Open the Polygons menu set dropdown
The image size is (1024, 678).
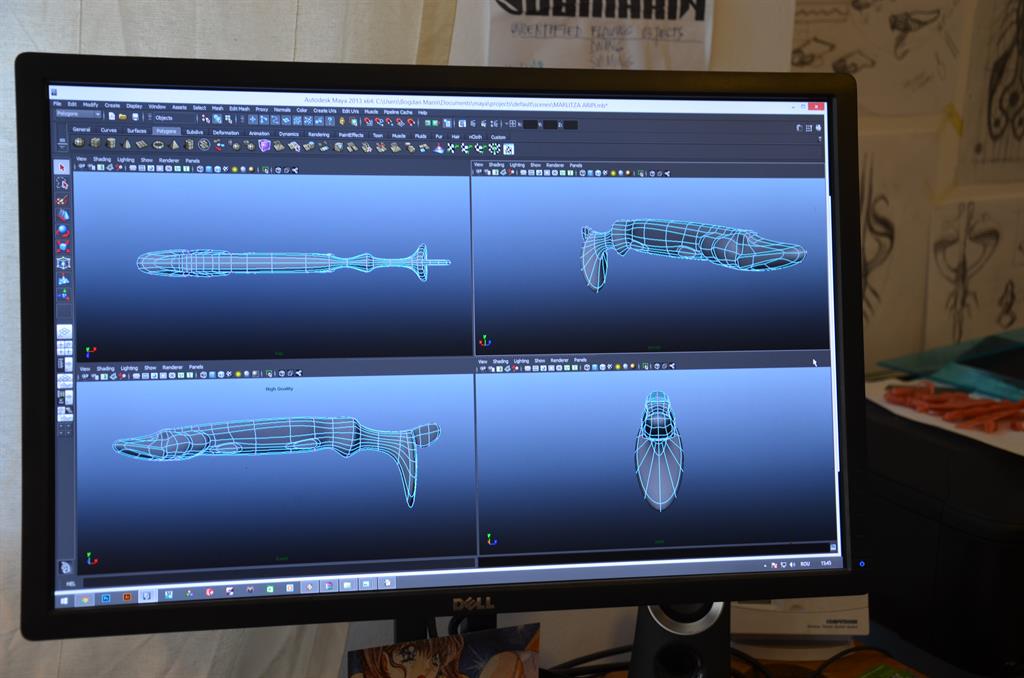coord(78,114)
